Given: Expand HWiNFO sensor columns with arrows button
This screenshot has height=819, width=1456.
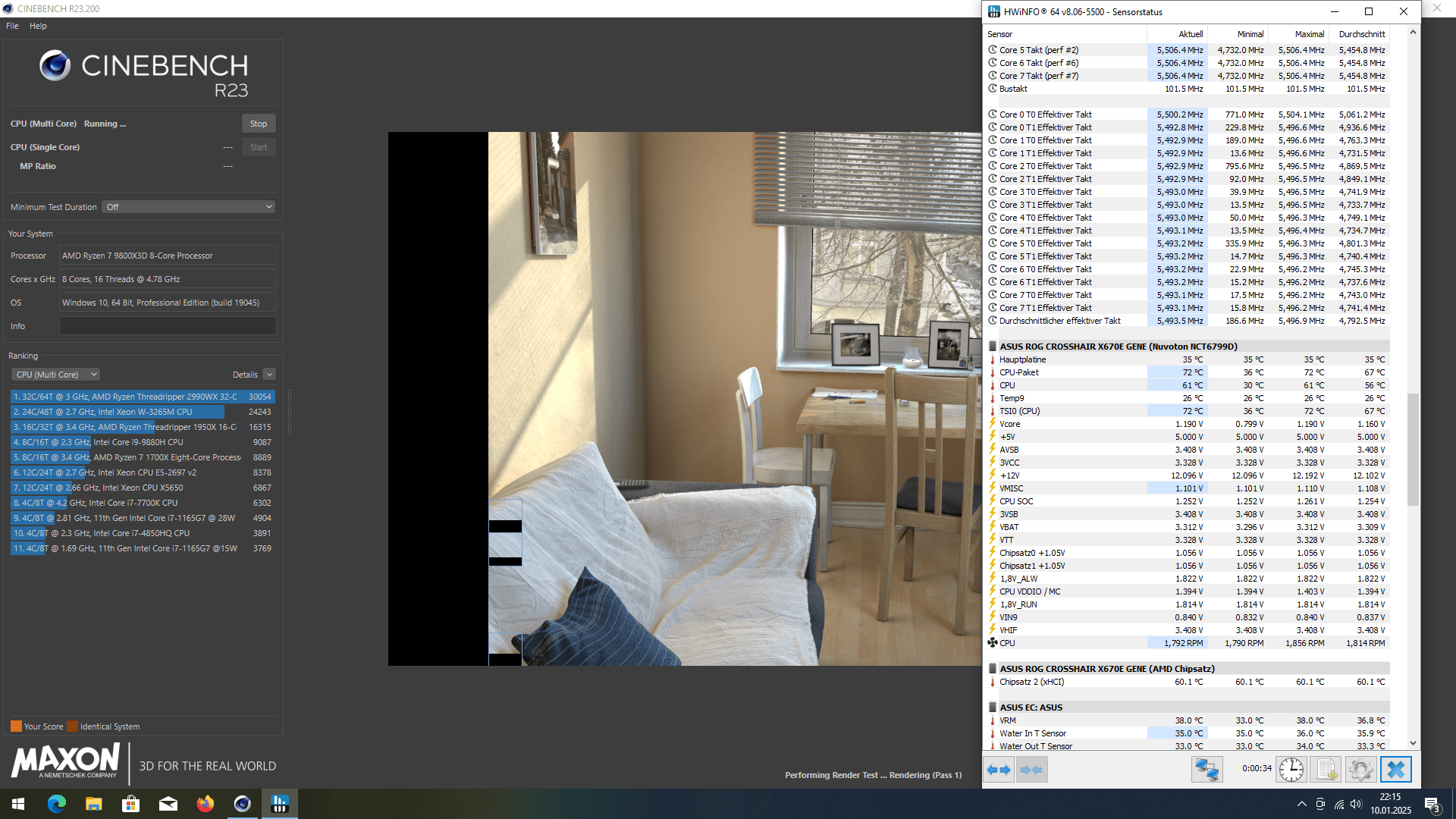Looking at the screenshot, I should (x=999, y=770).
